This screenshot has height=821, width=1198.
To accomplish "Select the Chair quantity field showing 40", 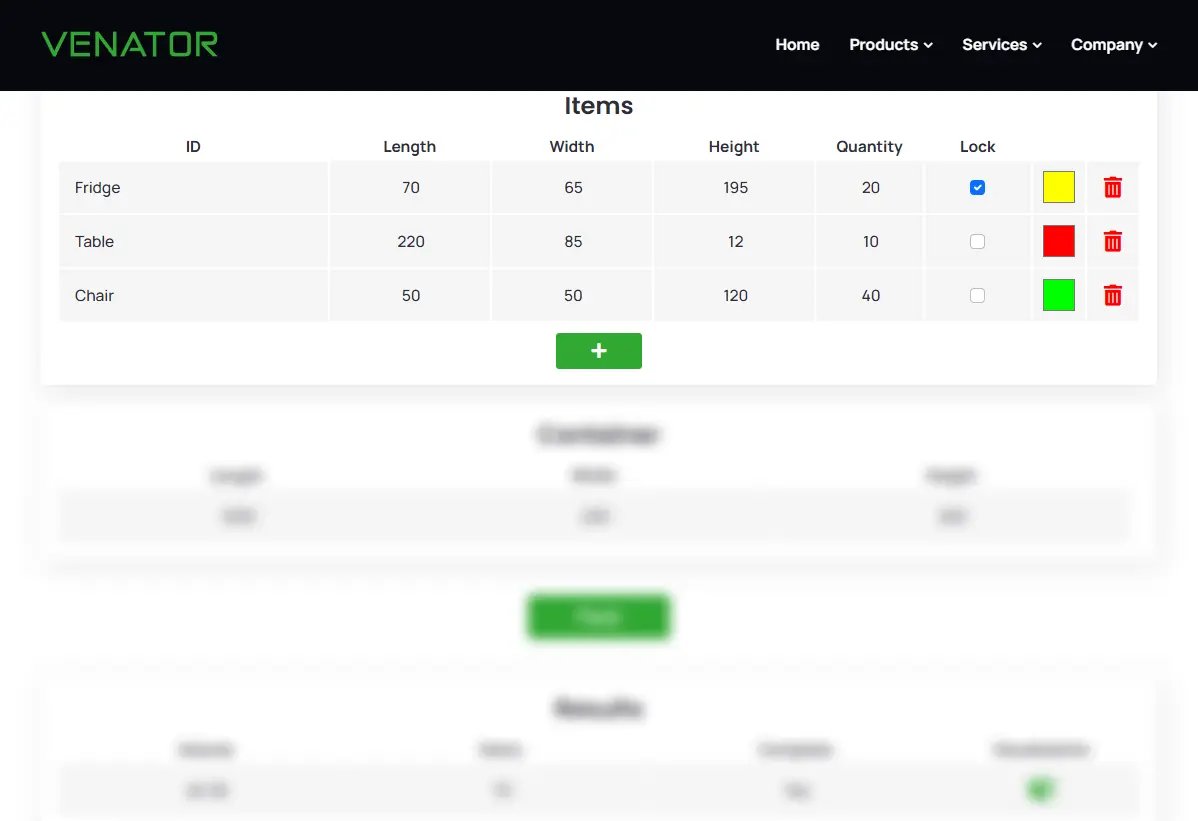I will tap(870, 296).
